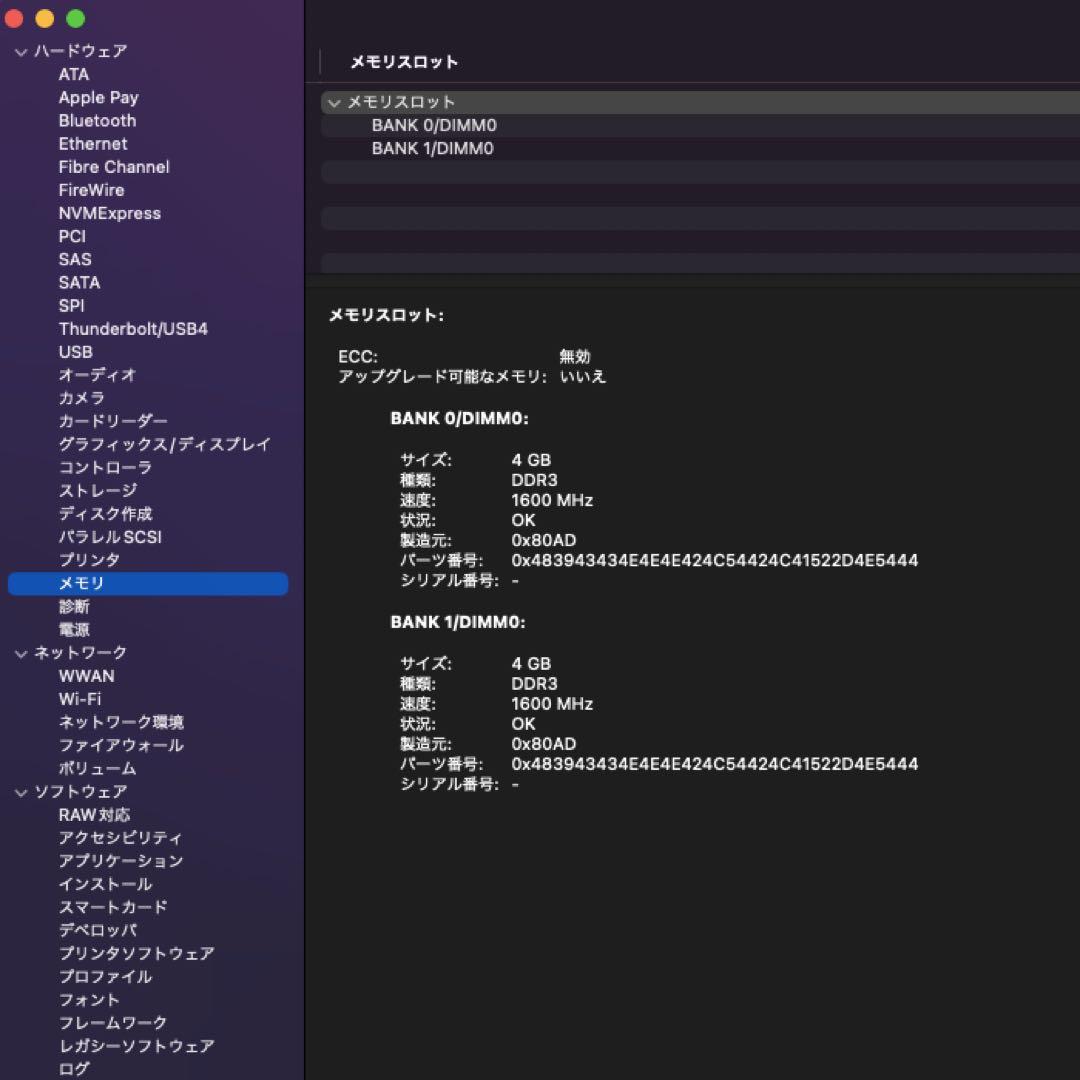
Task: Open the フォント software section
Action: point(91,1000)
